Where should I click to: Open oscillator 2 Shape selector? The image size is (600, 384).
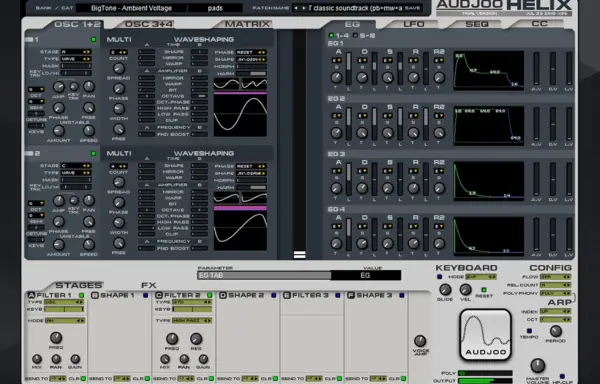pyautogui.click(x=251, y=173)
